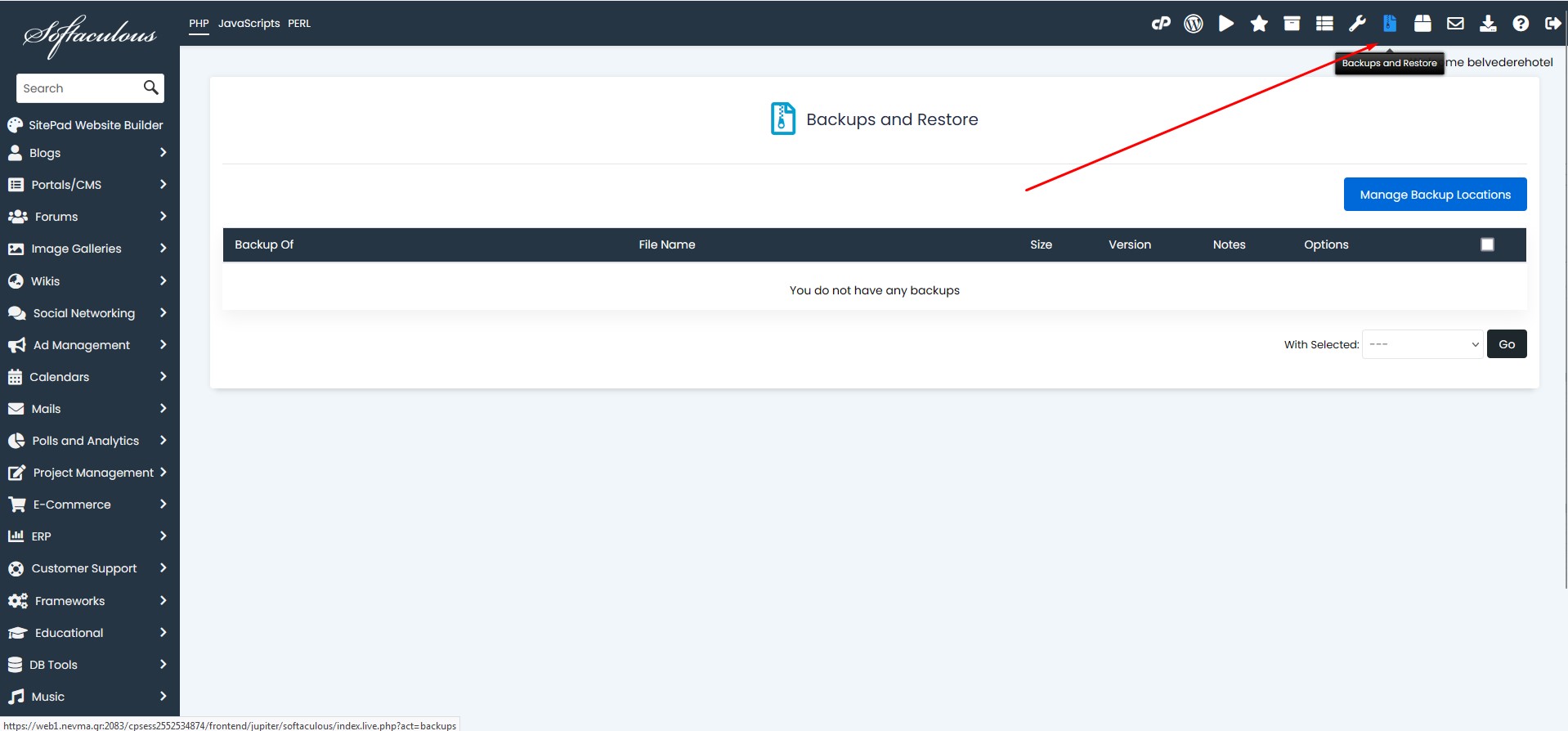Open the cPanel icon in top toolbar
The image size is (1568, 731).
tap(1161, 24)
